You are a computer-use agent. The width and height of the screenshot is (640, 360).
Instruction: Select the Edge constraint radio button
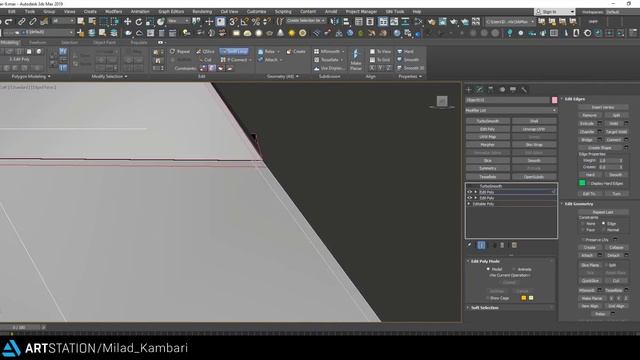click(603, 224)
